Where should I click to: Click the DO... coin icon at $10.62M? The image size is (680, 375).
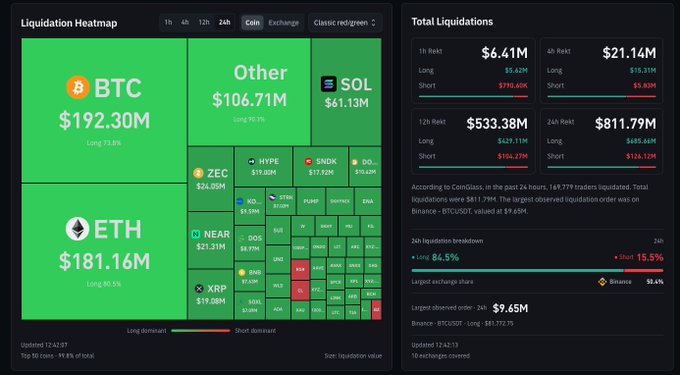[354, 162]
